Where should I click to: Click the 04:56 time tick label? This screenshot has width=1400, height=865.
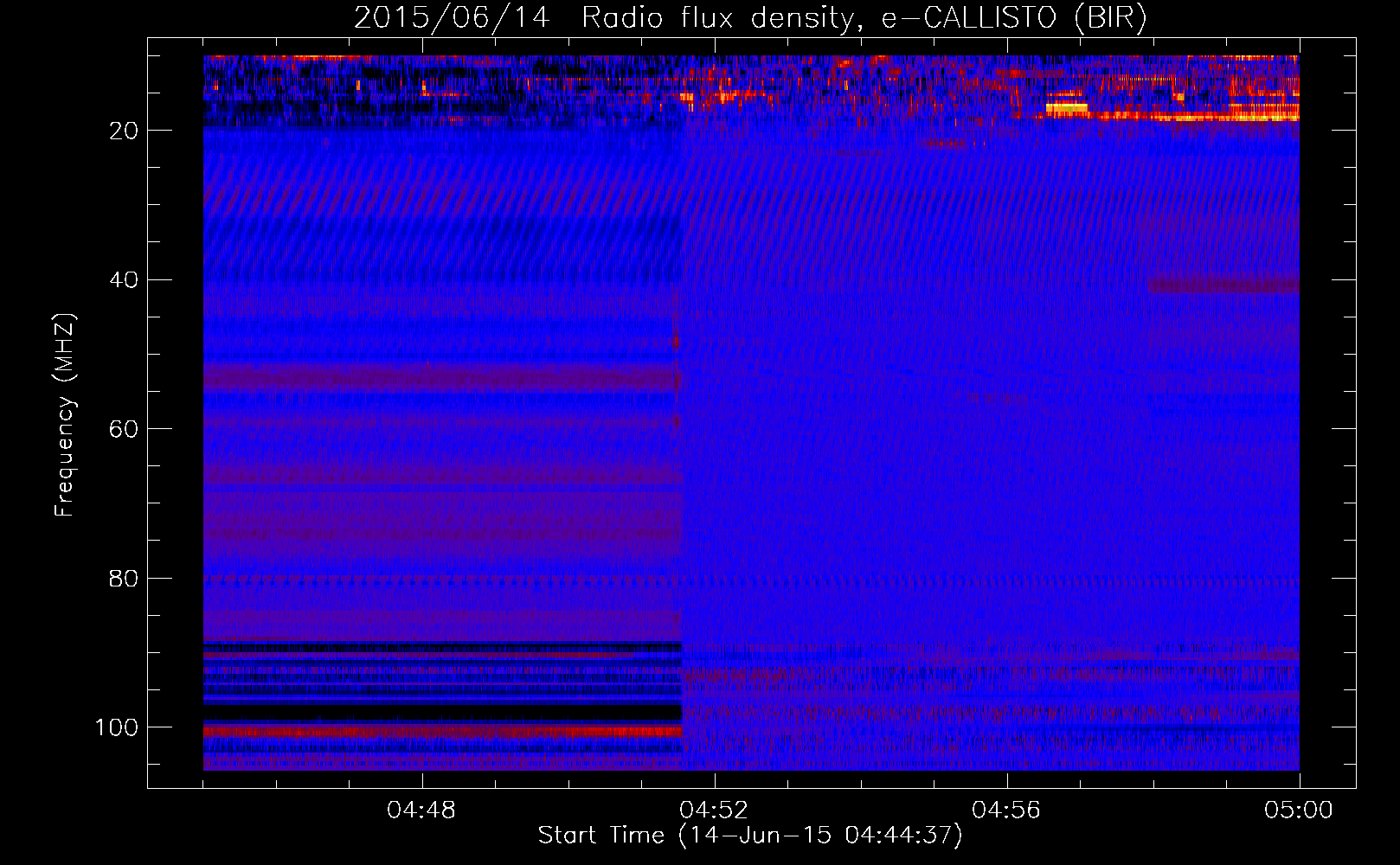click(x=1006, y=811)
